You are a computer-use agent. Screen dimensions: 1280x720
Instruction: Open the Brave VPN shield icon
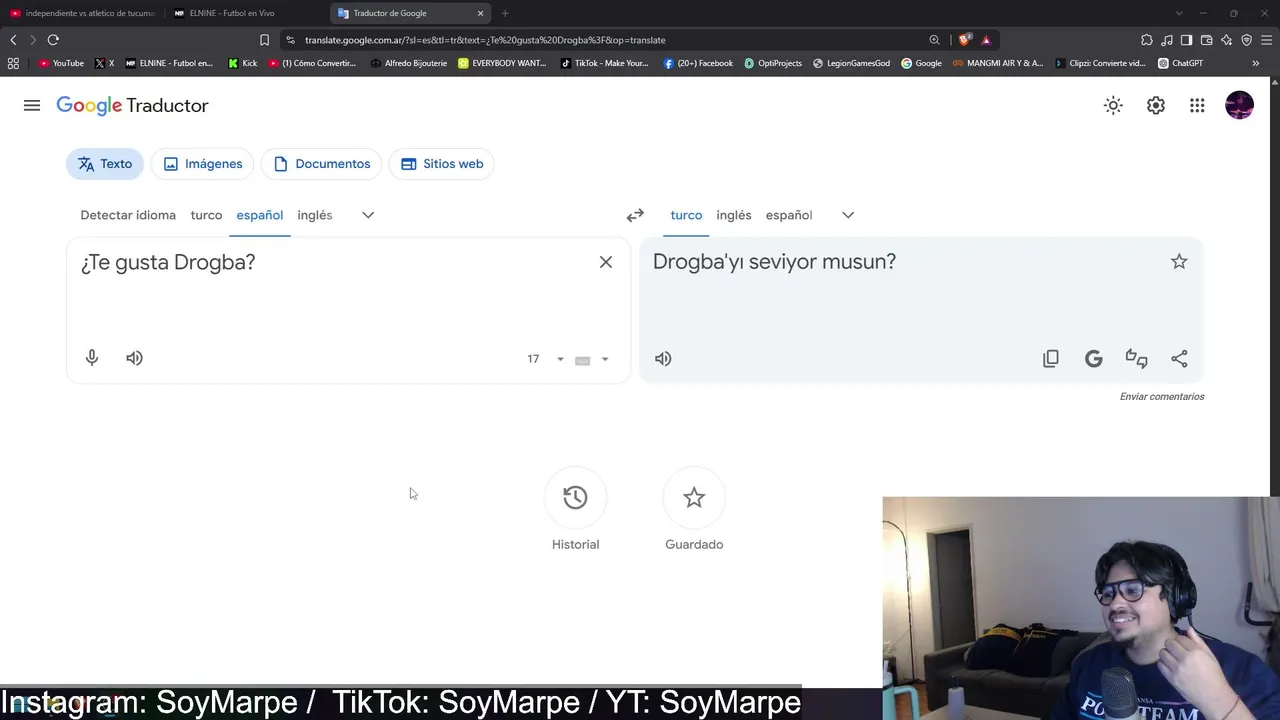click(x=1246, y=40)
